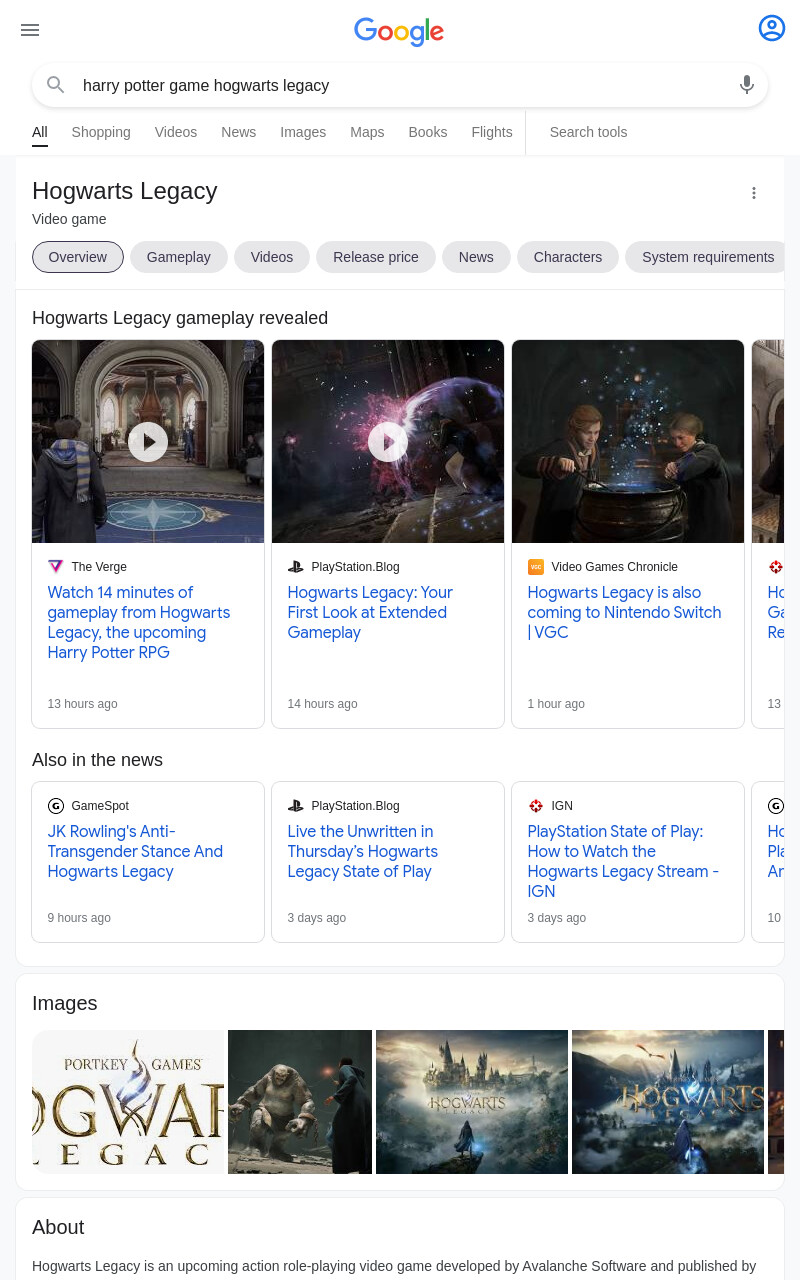Switch to the News search tab
This screenshot has width=800, height=1280.
coord(239,132)
